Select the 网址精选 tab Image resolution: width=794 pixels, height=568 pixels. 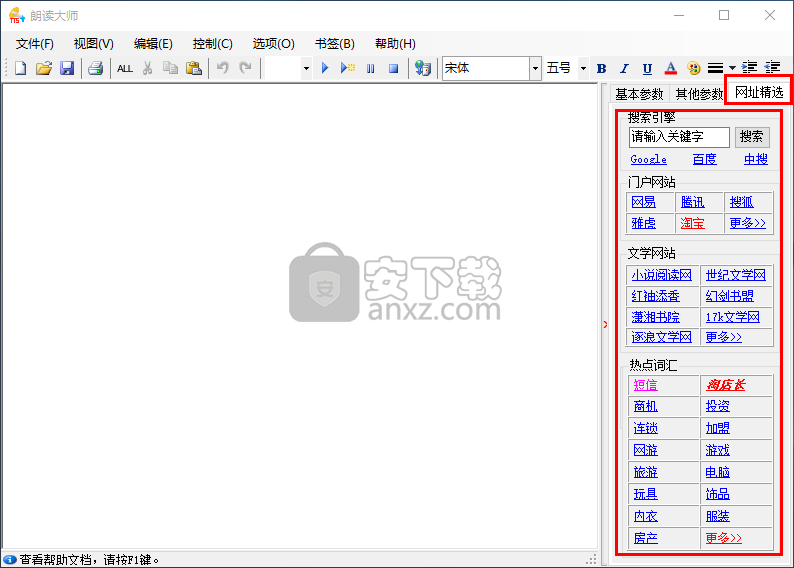point(759,92)
